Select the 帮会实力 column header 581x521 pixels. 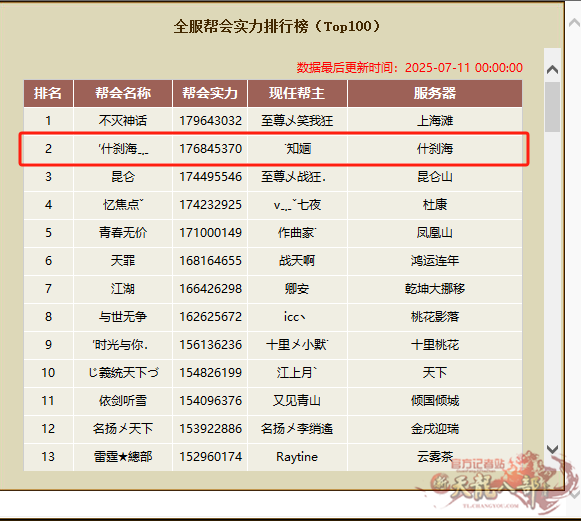210,93
